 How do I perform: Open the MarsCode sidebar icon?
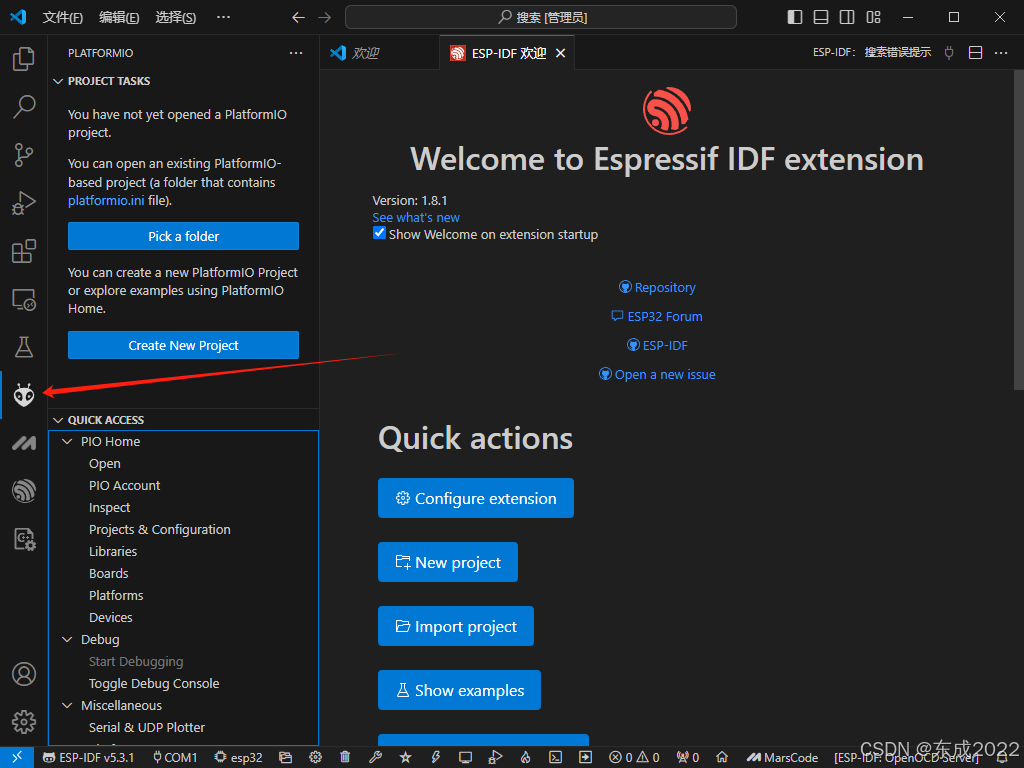click(24, 443)
